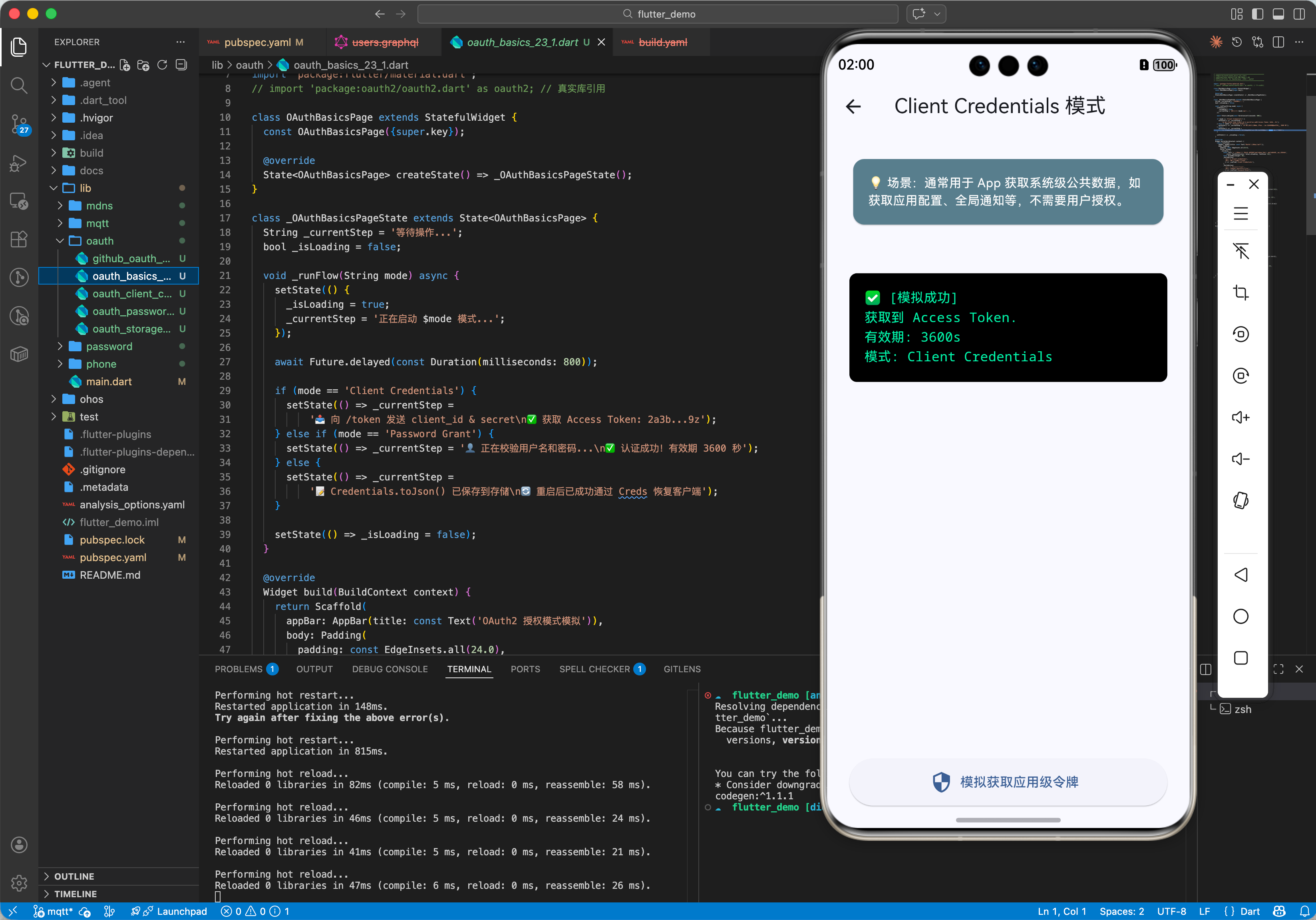Open the Extensions view
This screenshot has height=920, width=1316.
pos(19,239)
